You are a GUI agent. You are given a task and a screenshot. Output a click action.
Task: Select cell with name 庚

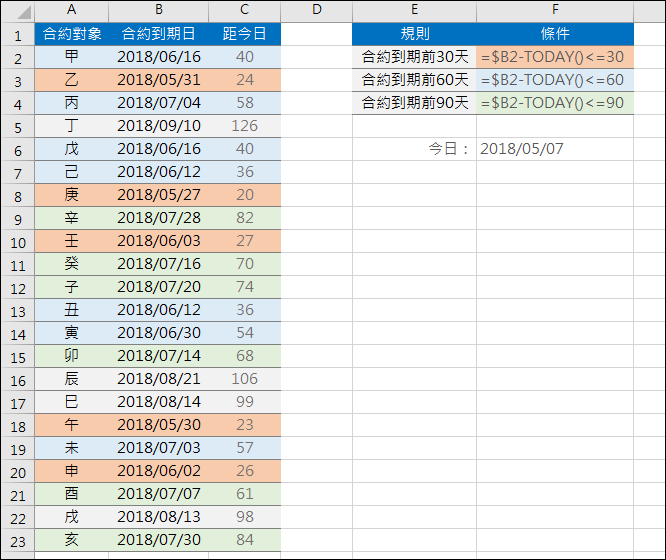pyautogui.click(x=71, y=195)
